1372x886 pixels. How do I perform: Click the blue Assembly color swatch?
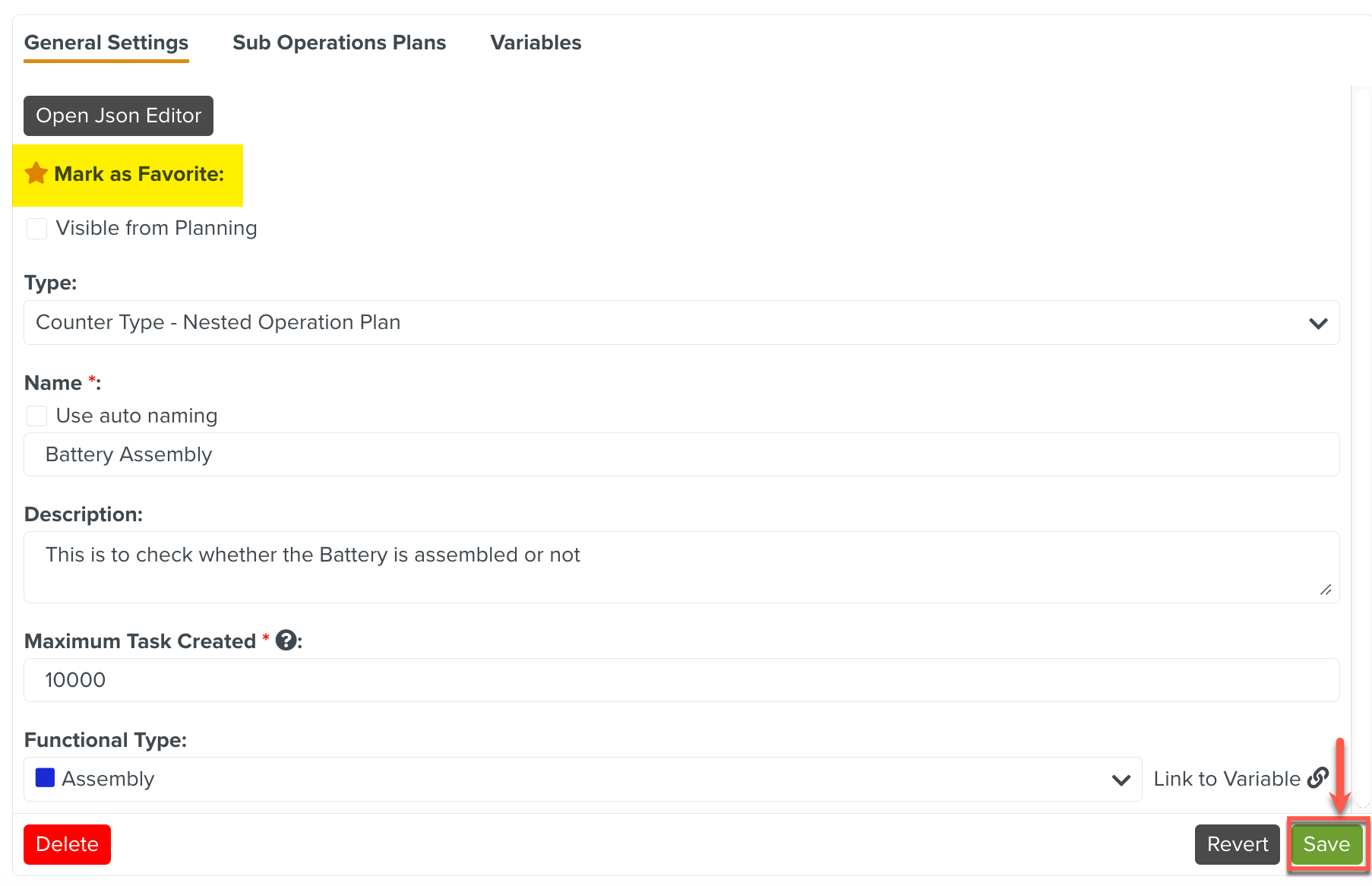pyautogui.click(x=46, y=778)
